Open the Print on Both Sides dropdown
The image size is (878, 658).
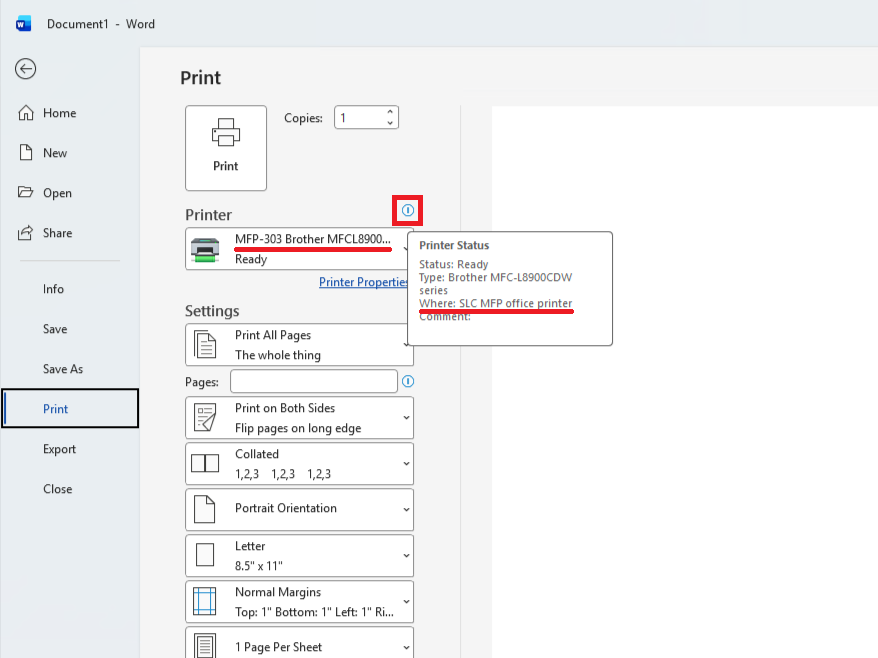coord(299,418)
